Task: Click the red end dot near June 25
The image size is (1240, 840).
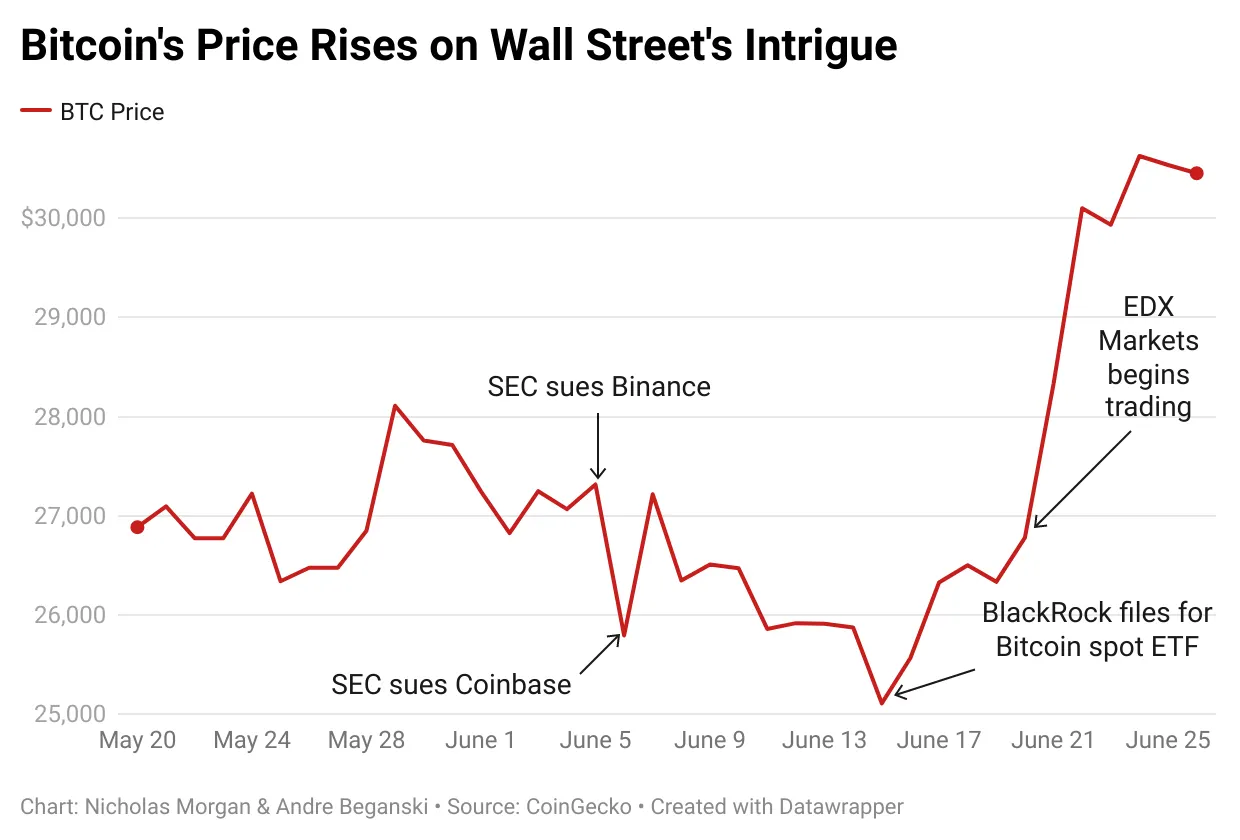Action: pos(1196,173)
